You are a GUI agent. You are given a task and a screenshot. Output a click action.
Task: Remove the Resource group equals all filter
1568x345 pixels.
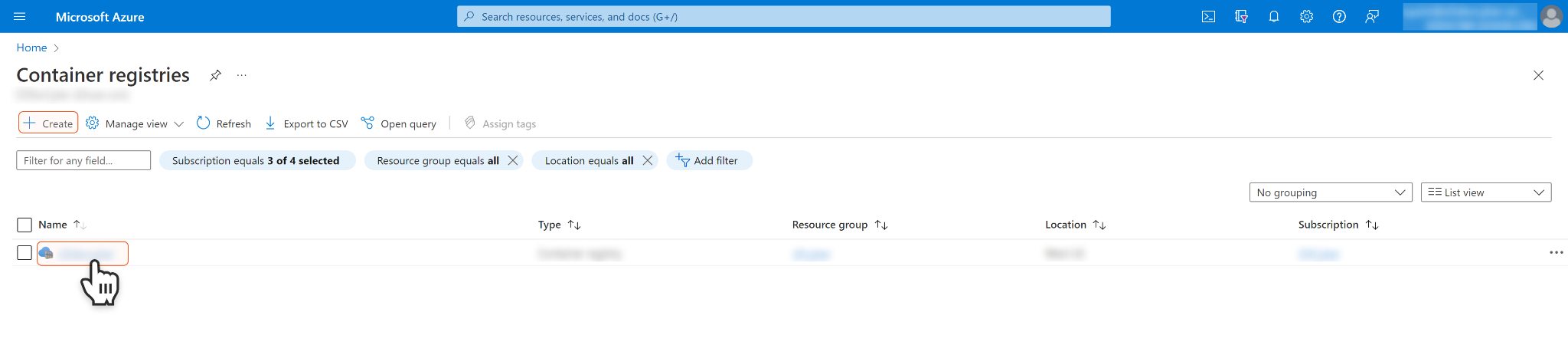(x=513, y=160)
